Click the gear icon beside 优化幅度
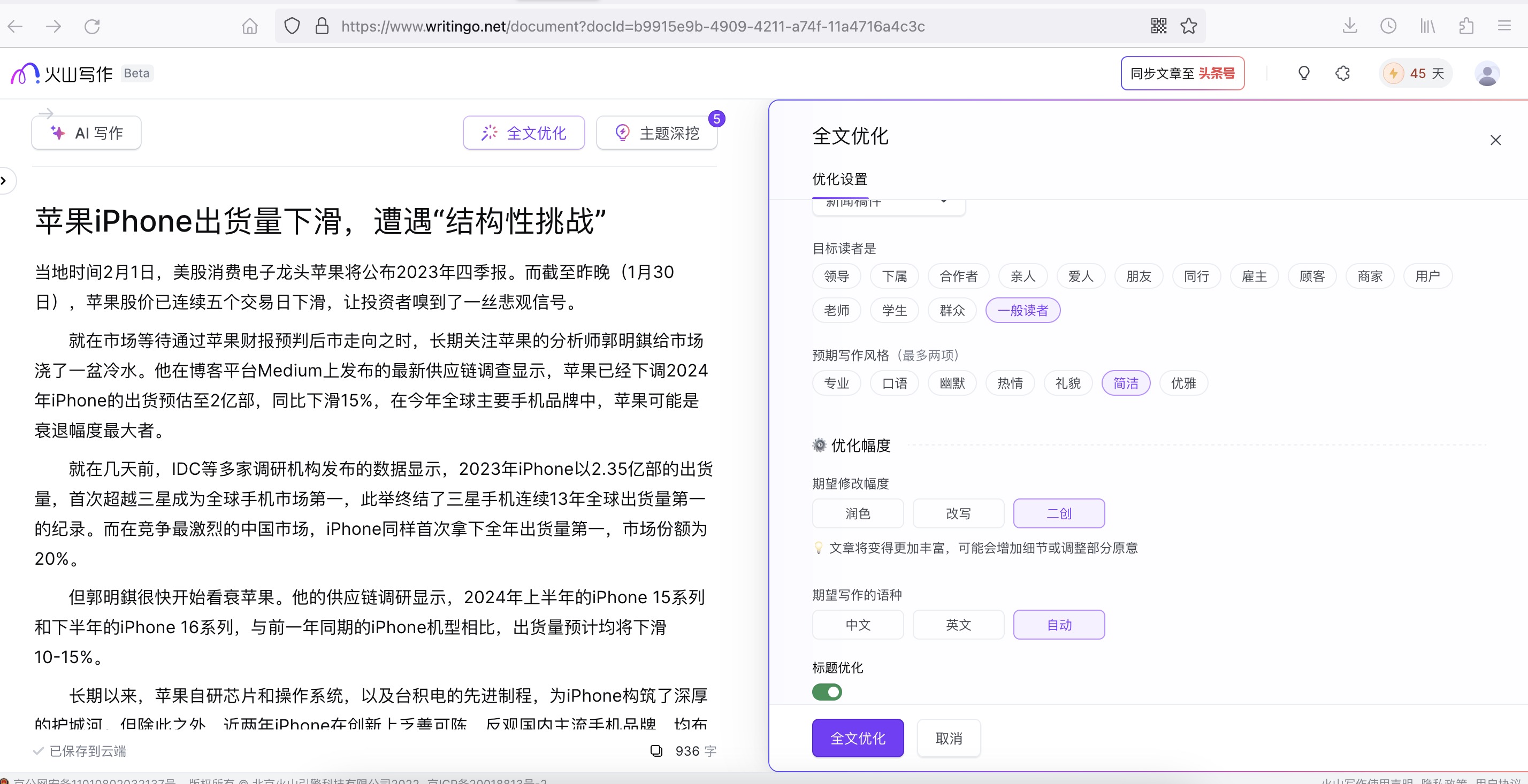 click(x=819, y=445)
